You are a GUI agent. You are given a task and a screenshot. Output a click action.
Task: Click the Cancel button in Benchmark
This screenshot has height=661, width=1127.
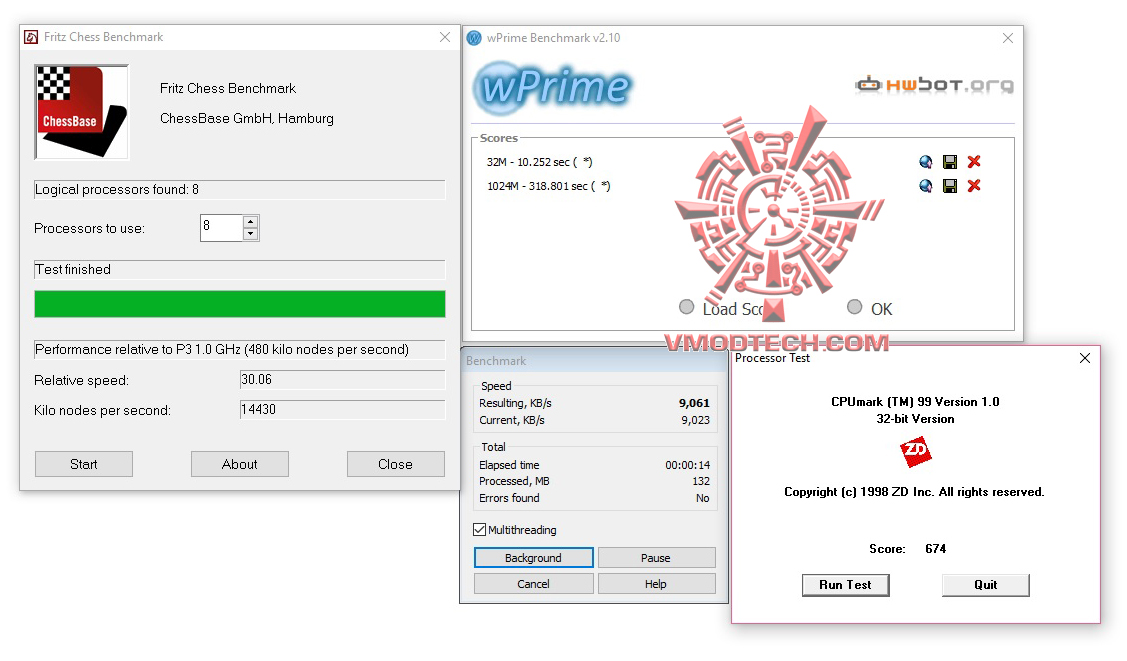(533, 584)
